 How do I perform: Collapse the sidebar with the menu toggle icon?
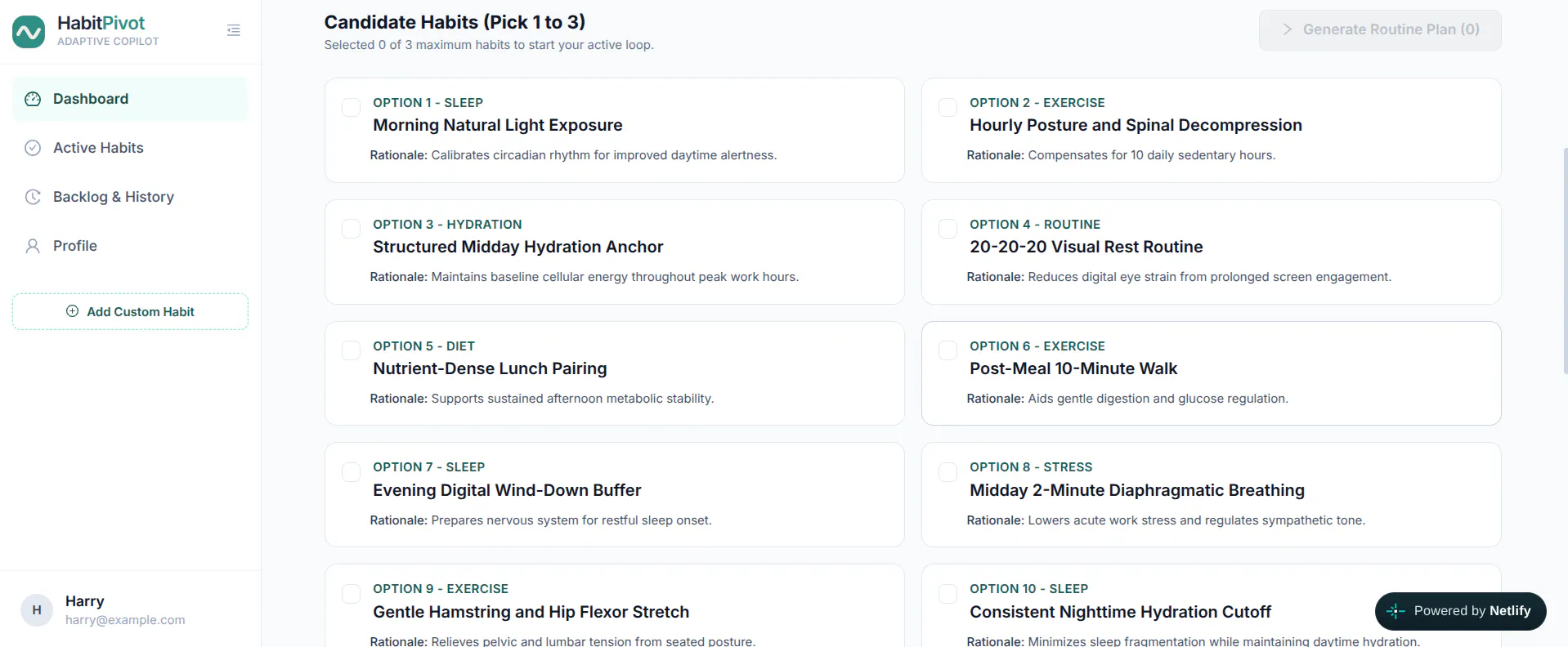click(234, 30)
